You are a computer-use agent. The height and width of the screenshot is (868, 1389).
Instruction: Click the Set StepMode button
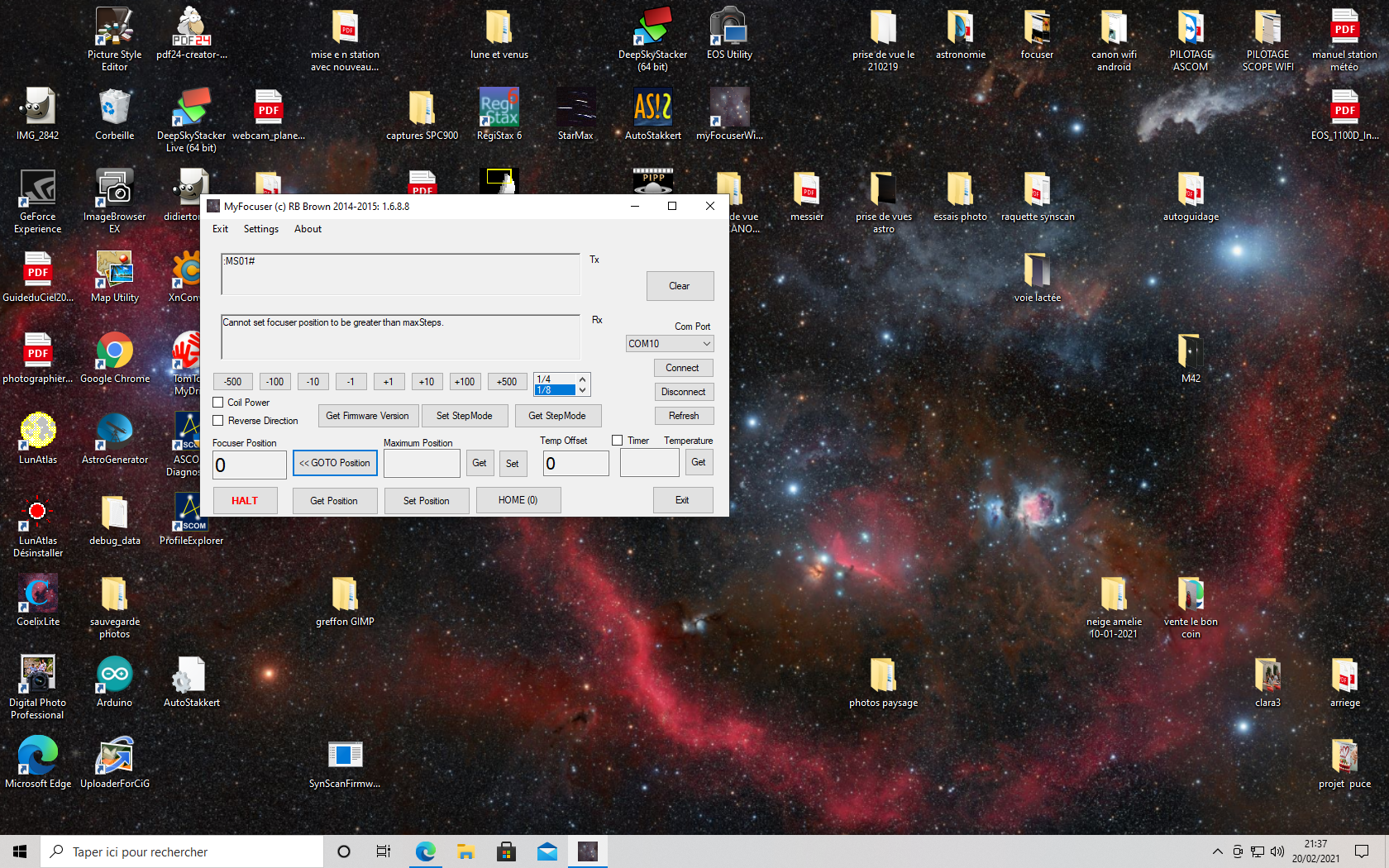coord(465,416)
